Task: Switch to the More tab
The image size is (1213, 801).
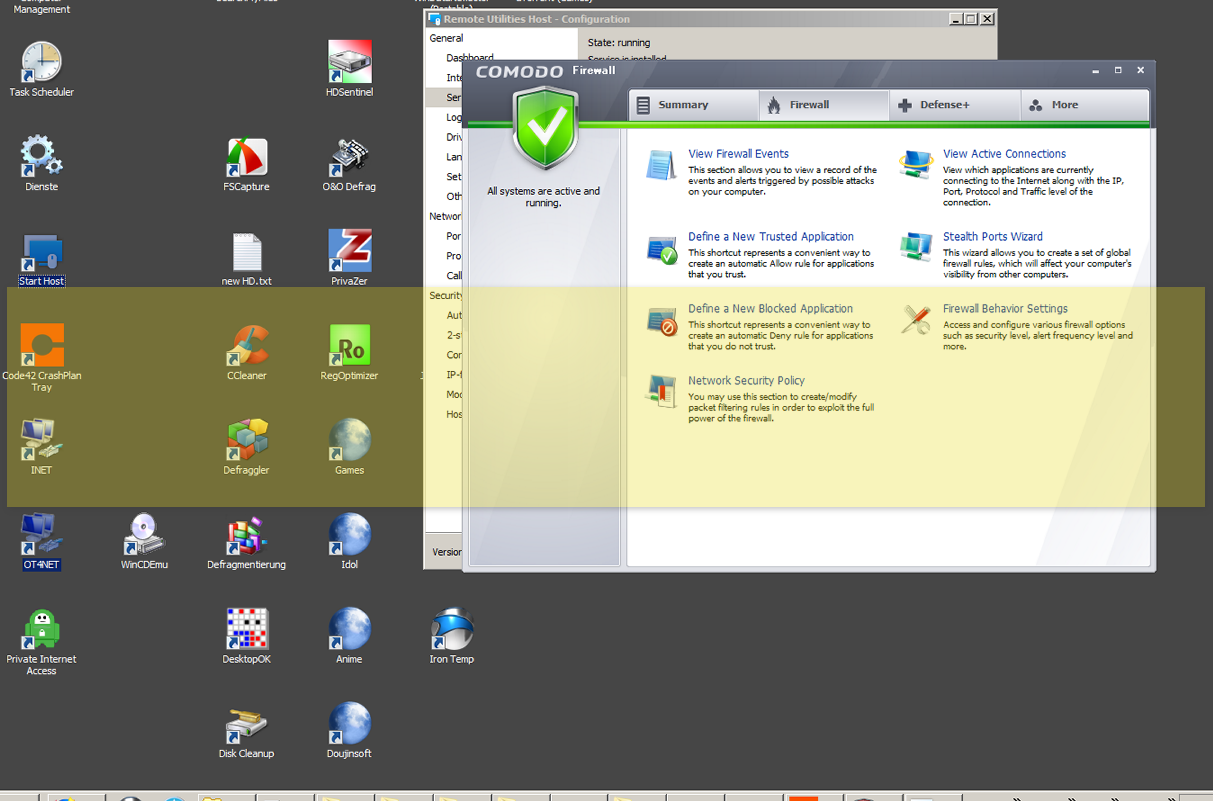Action: click(x=1084, y=105)
